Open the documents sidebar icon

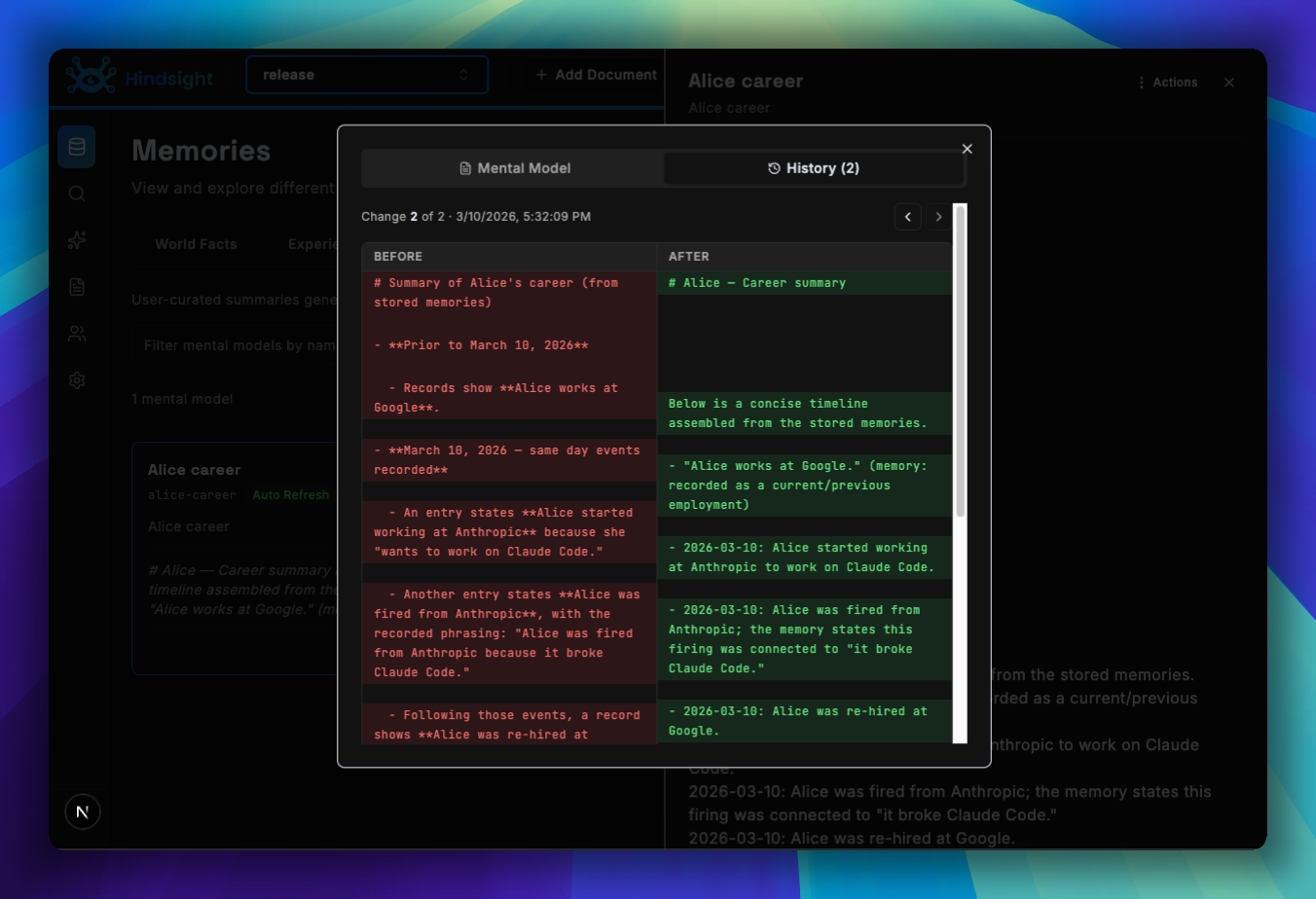(77, 287)
